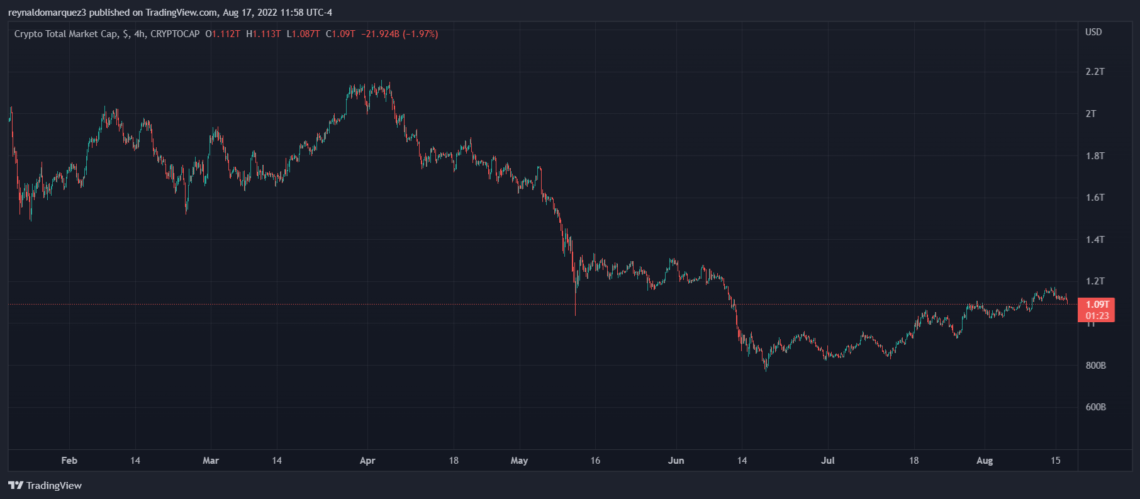Click the 800B price axis label

[1096, 365]
